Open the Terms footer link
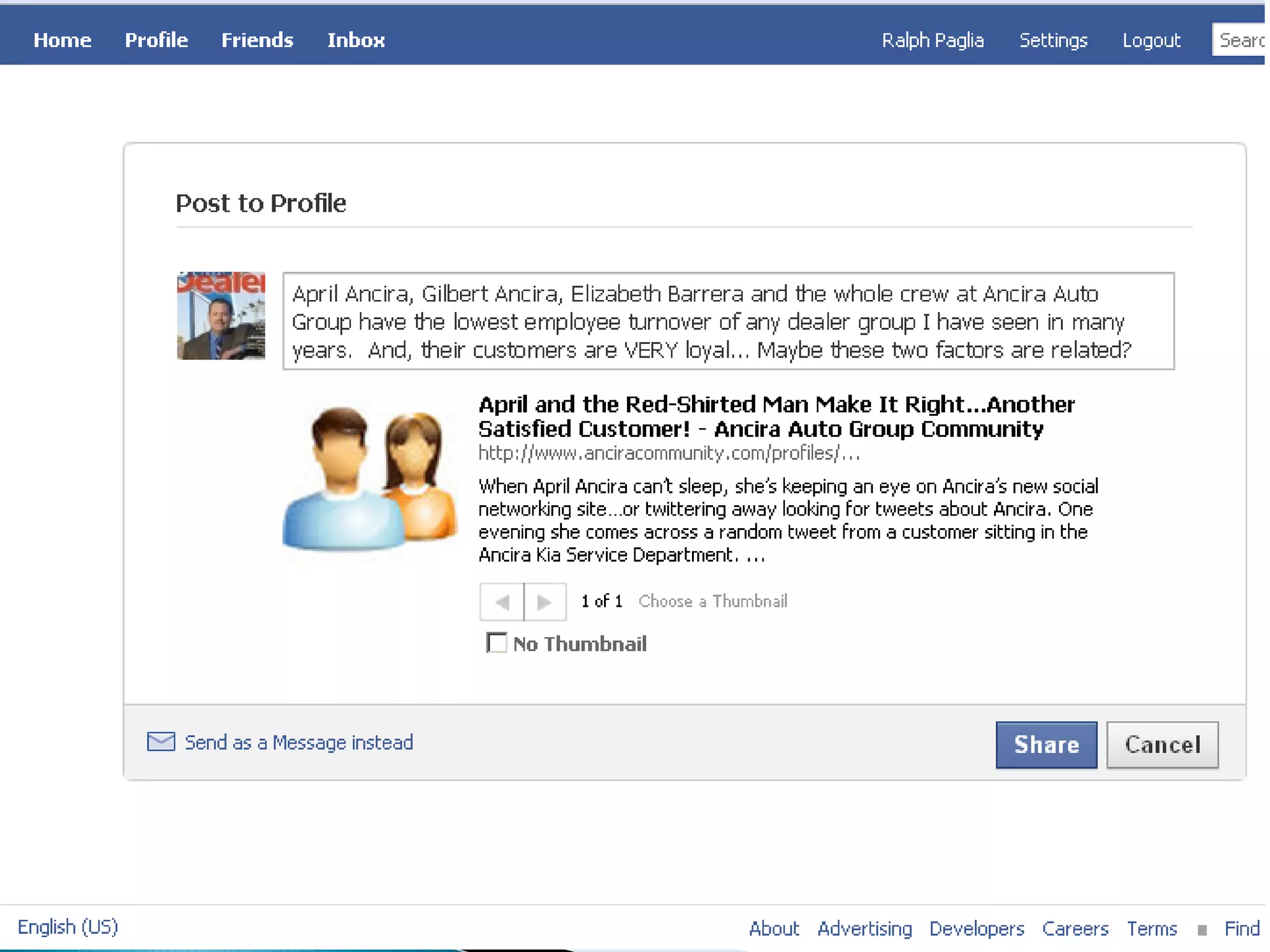 (1152, 928)
